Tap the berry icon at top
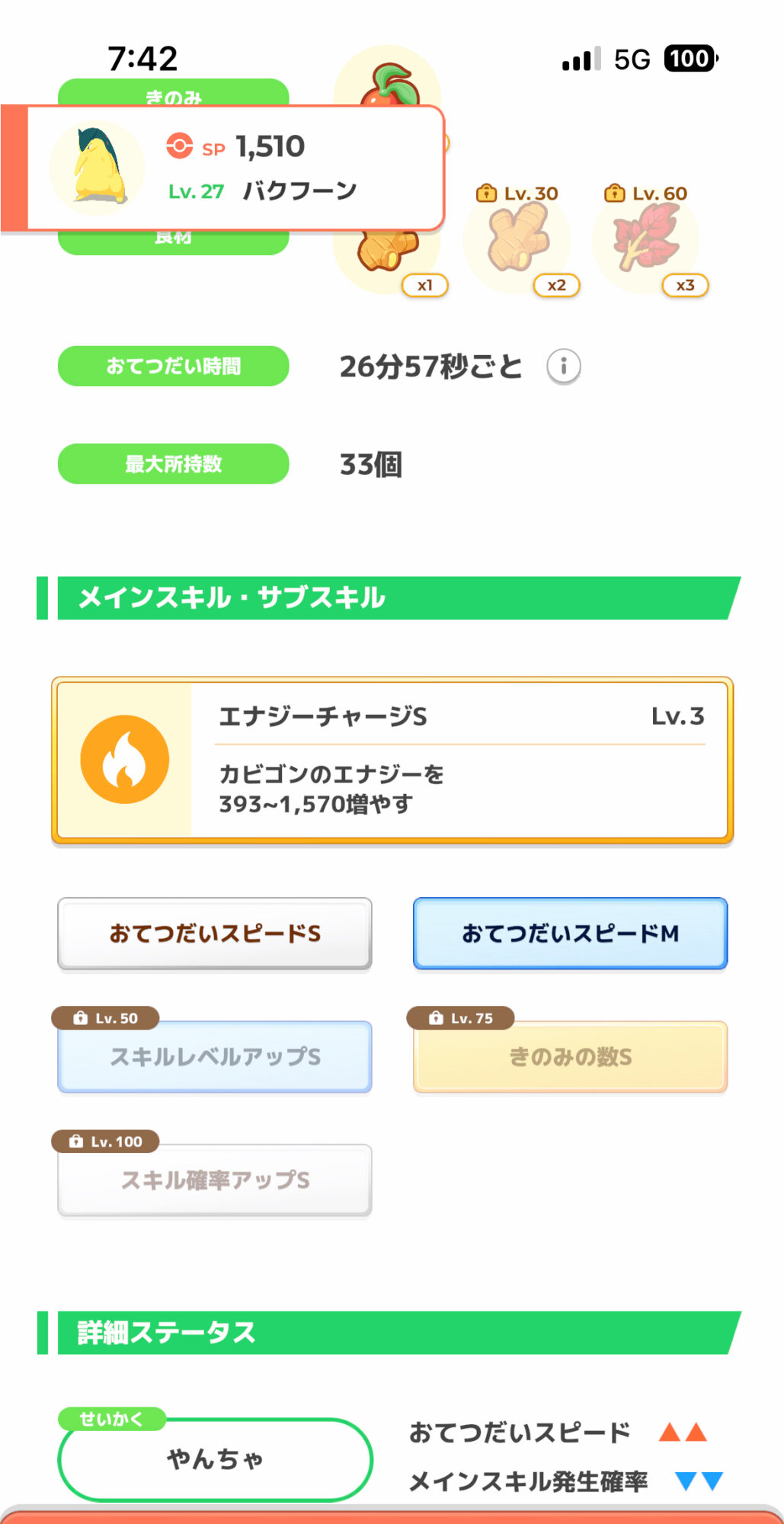This screenshot has width=784, height=1524. [389, 82]
